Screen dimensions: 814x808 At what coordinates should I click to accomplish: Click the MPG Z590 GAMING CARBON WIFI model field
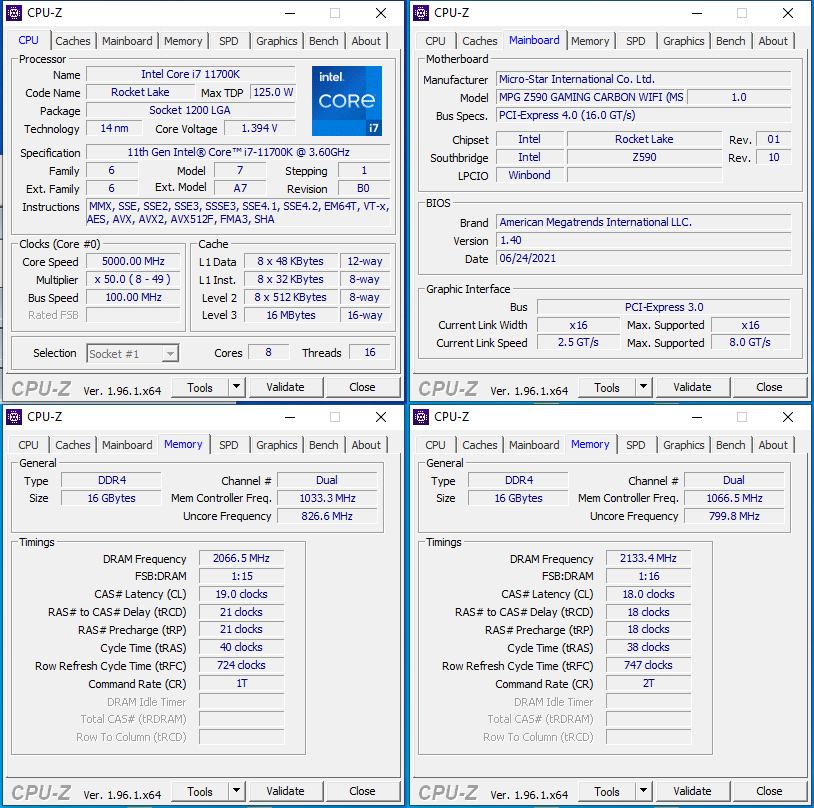click(591, 97)
